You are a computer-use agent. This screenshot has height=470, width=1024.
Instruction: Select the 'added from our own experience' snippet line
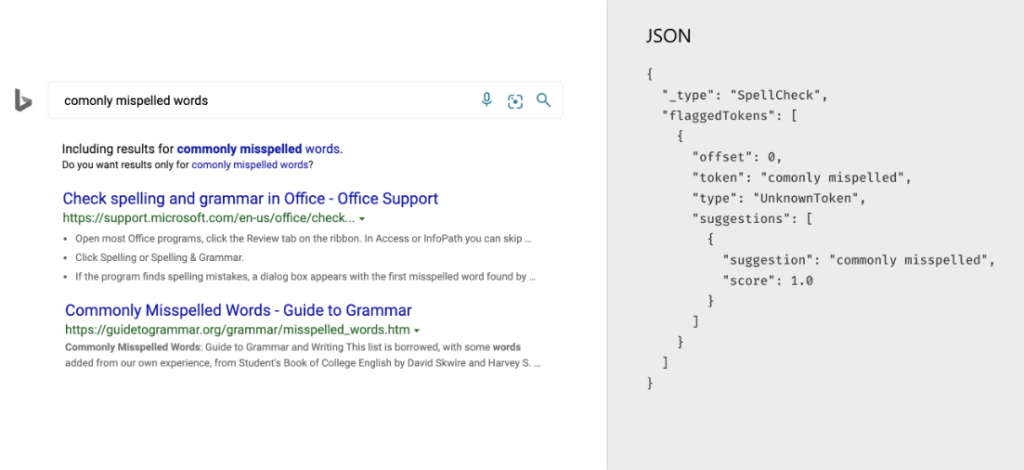(x=302, y=363)
